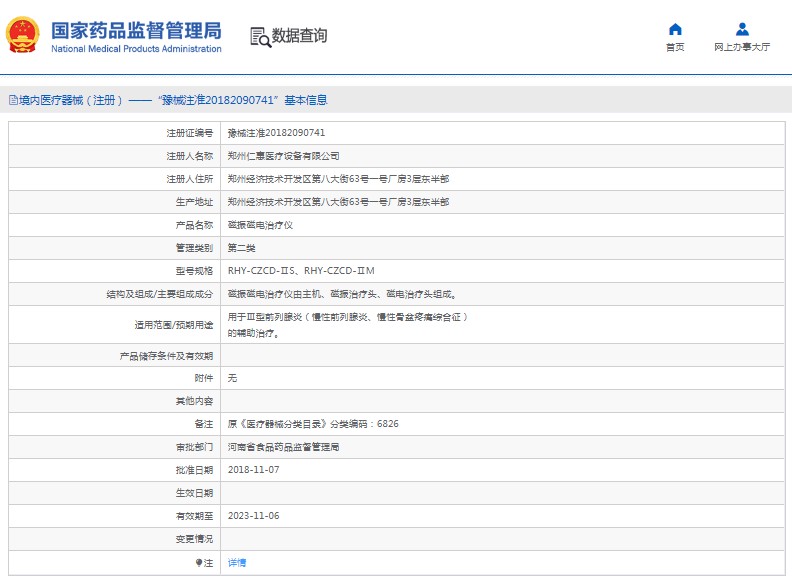Viewport: 792px width, 582px height.
Task: Click the 数据查询 label
Action: [300, 36]
